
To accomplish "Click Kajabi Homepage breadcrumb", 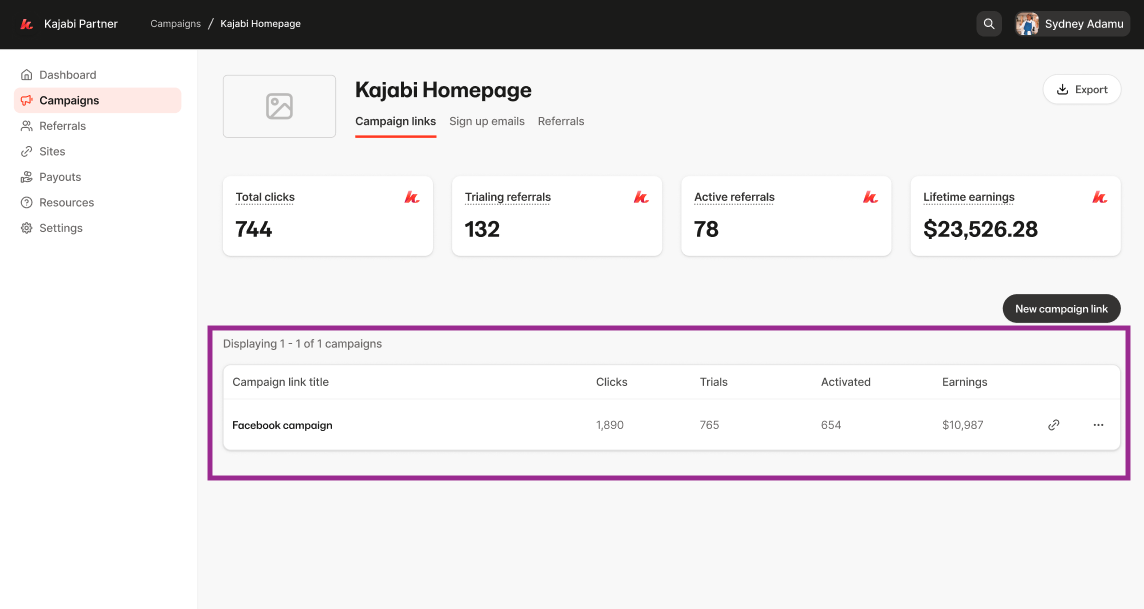I will coord(260,23).
